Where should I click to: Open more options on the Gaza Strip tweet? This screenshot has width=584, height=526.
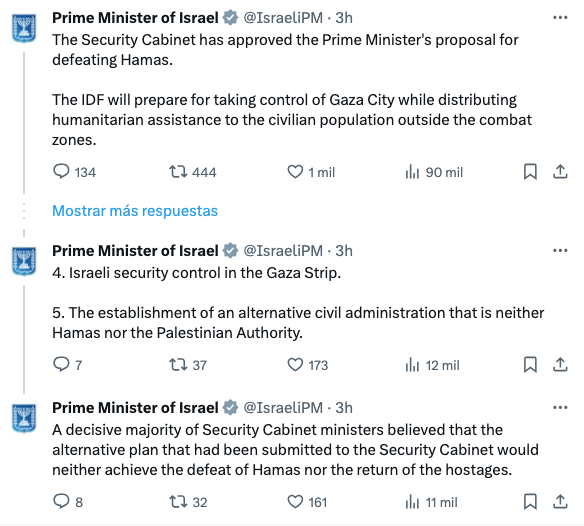[560, 250]
